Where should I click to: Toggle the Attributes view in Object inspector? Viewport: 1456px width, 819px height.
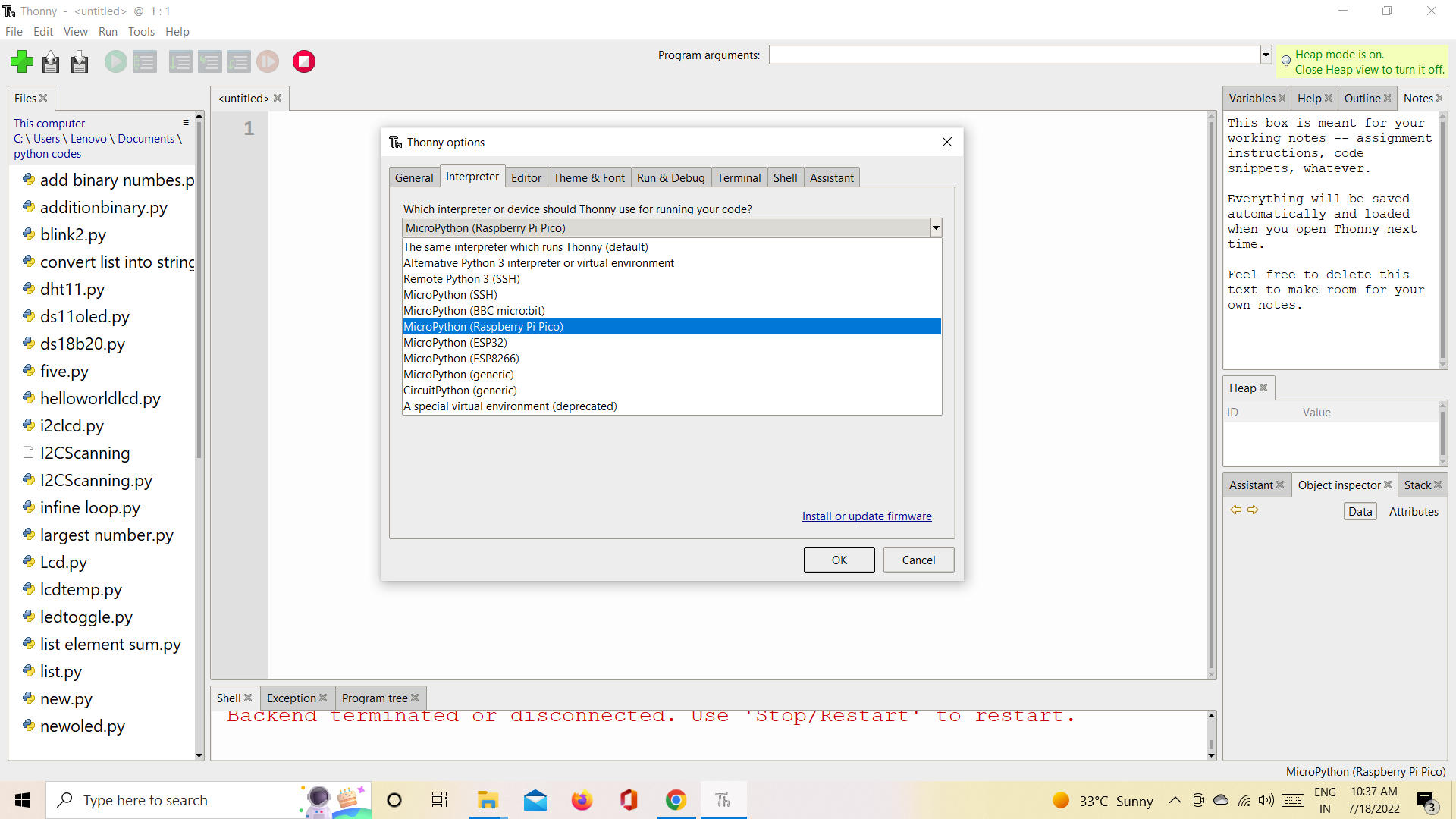(1413, 512)
